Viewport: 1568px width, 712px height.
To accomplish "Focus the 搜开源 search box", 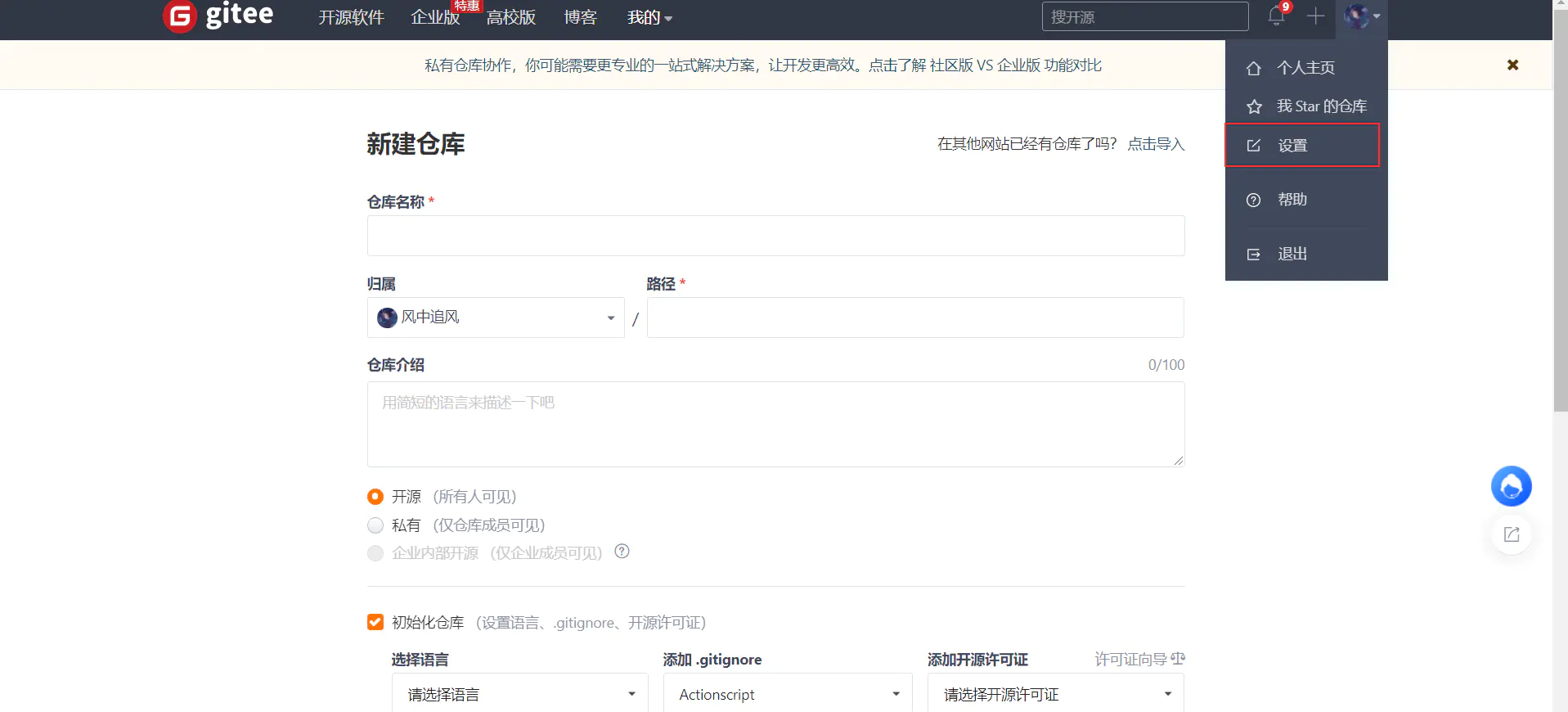I will point(1145,16).
